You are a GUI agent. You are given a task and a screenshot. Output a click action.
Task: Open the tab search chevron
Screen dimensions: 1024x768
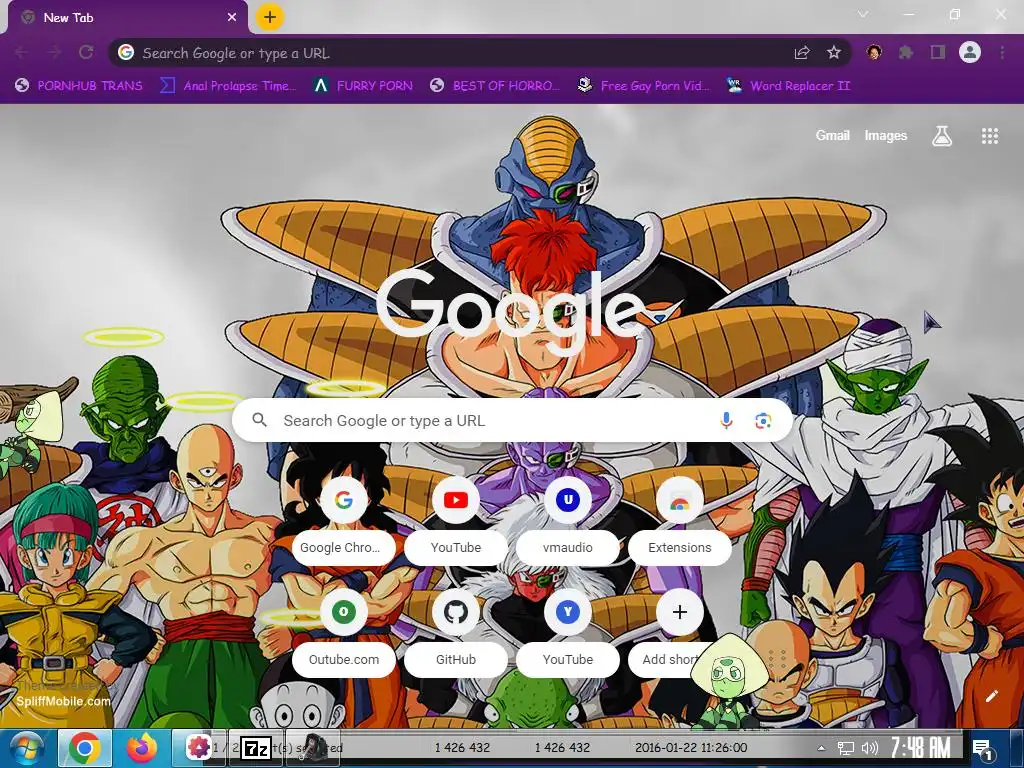point(863,14)
